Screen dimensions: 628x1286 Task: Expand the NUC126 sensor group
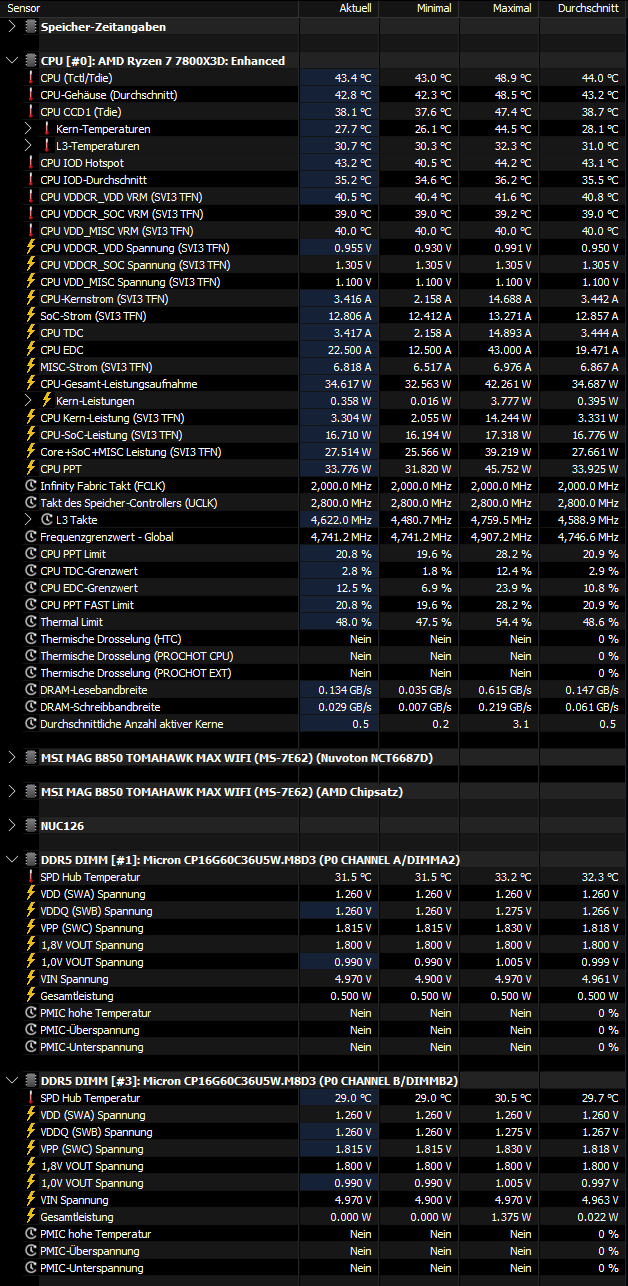[x=11, y=826]
